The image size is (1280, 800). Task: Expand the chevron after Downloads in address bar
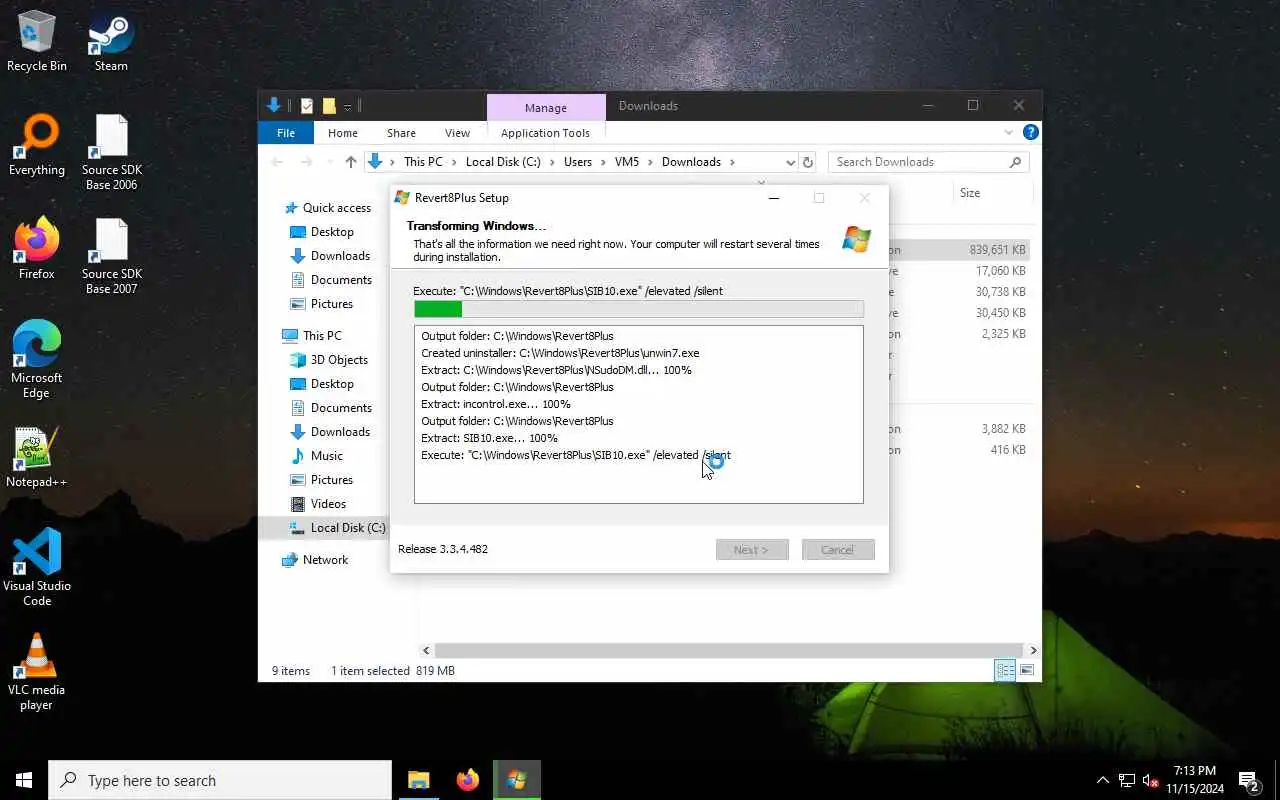(x=732, y=162)
